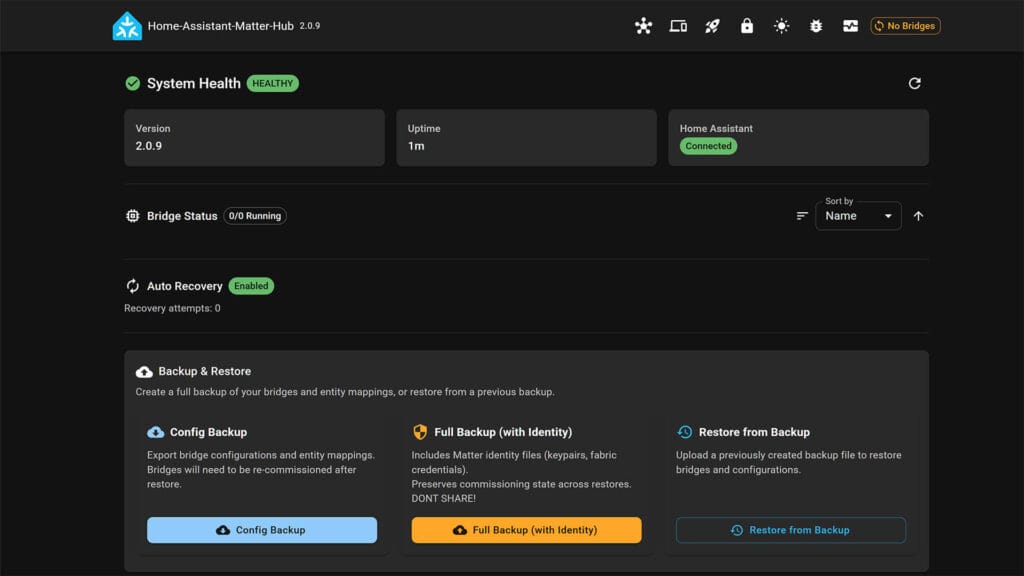1024x576 pixels.
Task: Click the Auto Recovery Enabled badge
Action: (x=251, y=286)
